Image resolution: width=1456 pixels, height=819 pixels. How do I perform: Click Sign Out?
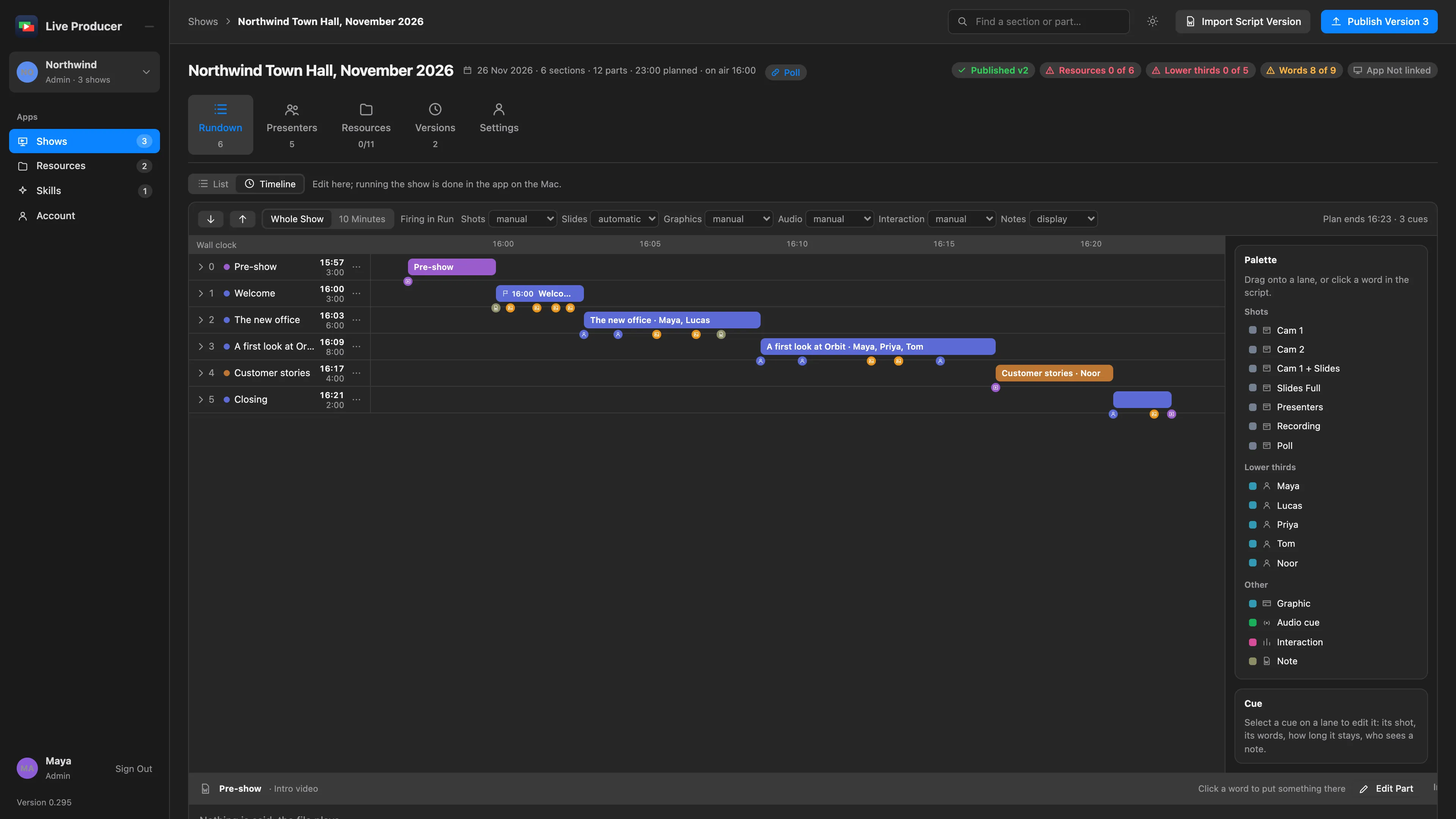[133, 769]
